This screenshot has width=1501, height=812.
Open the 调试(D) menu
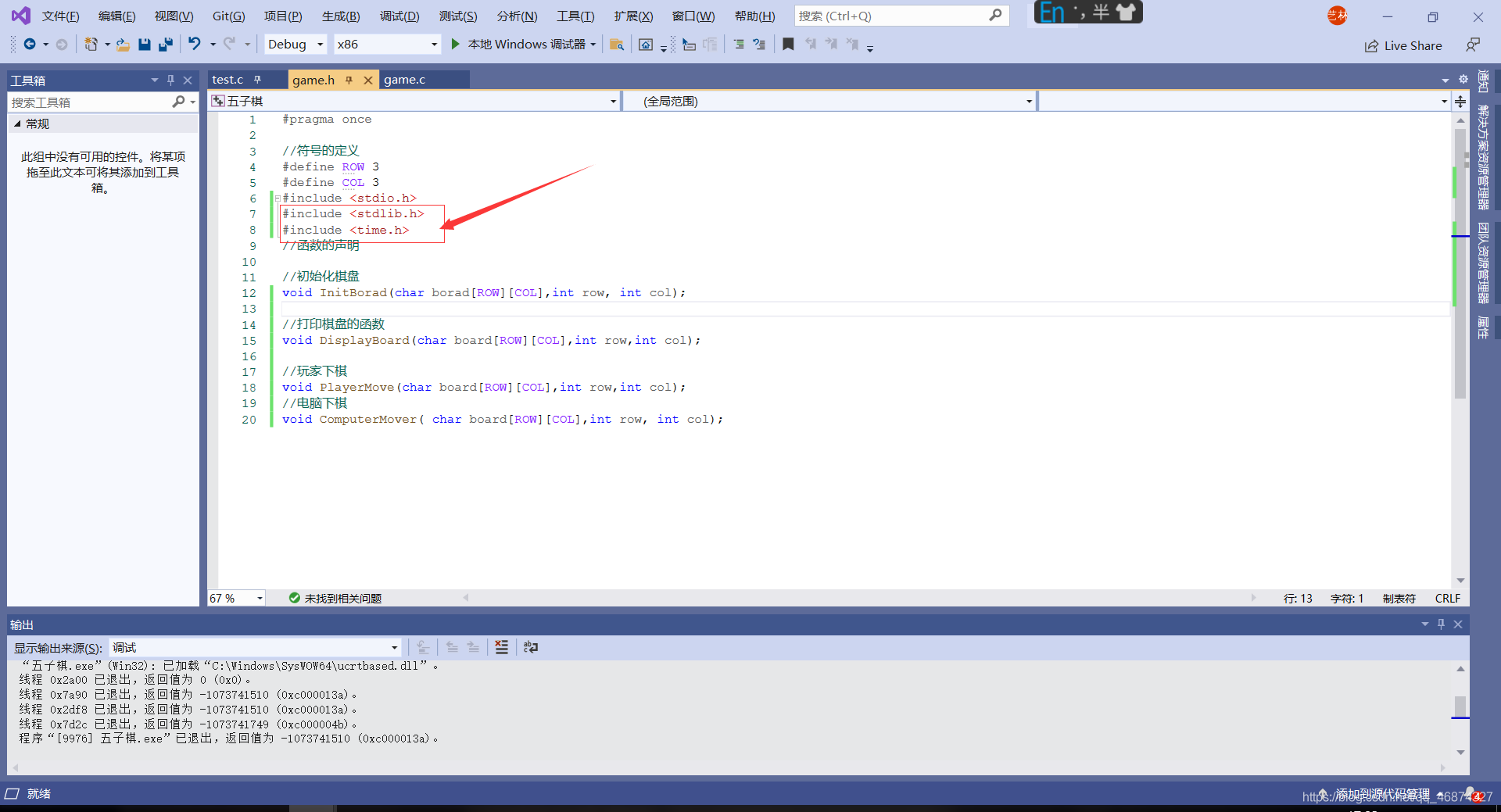[x=399, y=16]
